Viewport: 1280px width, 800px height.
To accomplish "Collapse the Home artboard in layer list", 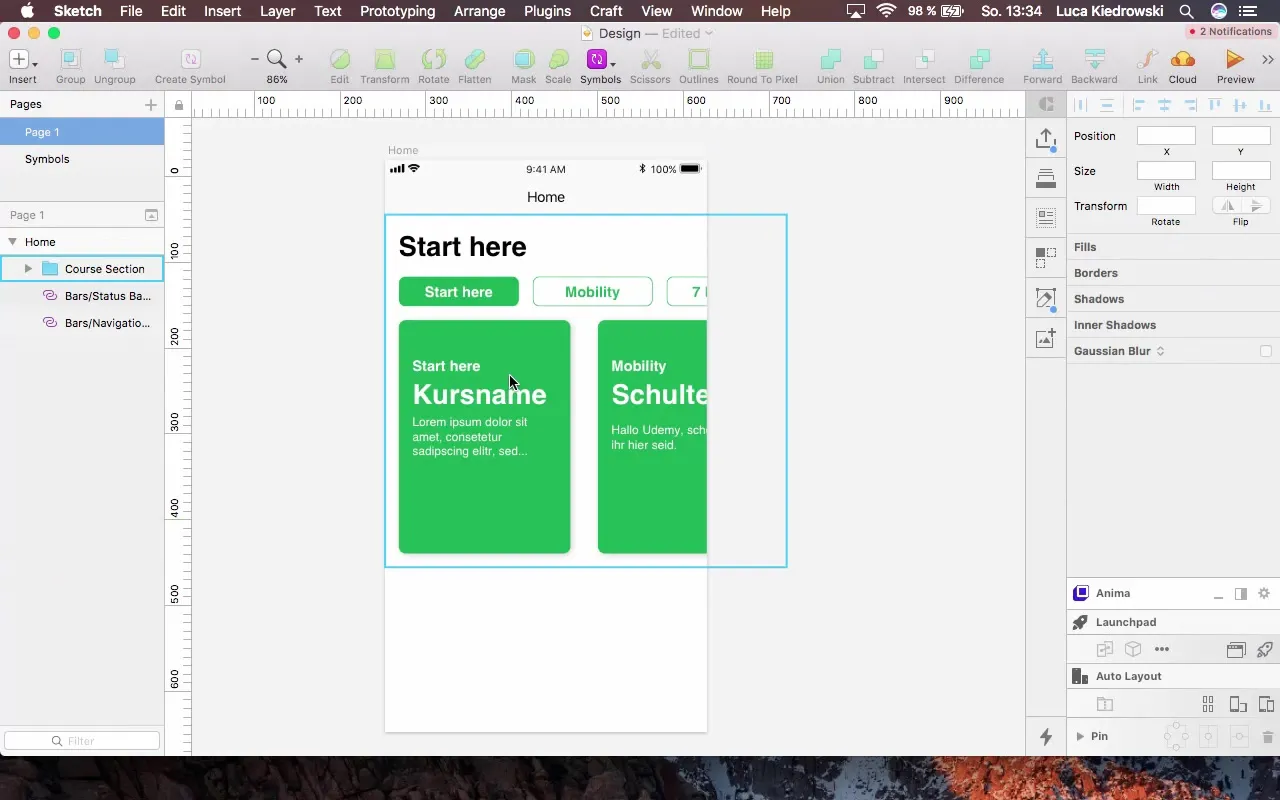I will pyautogui.click(x=12, y=242).
